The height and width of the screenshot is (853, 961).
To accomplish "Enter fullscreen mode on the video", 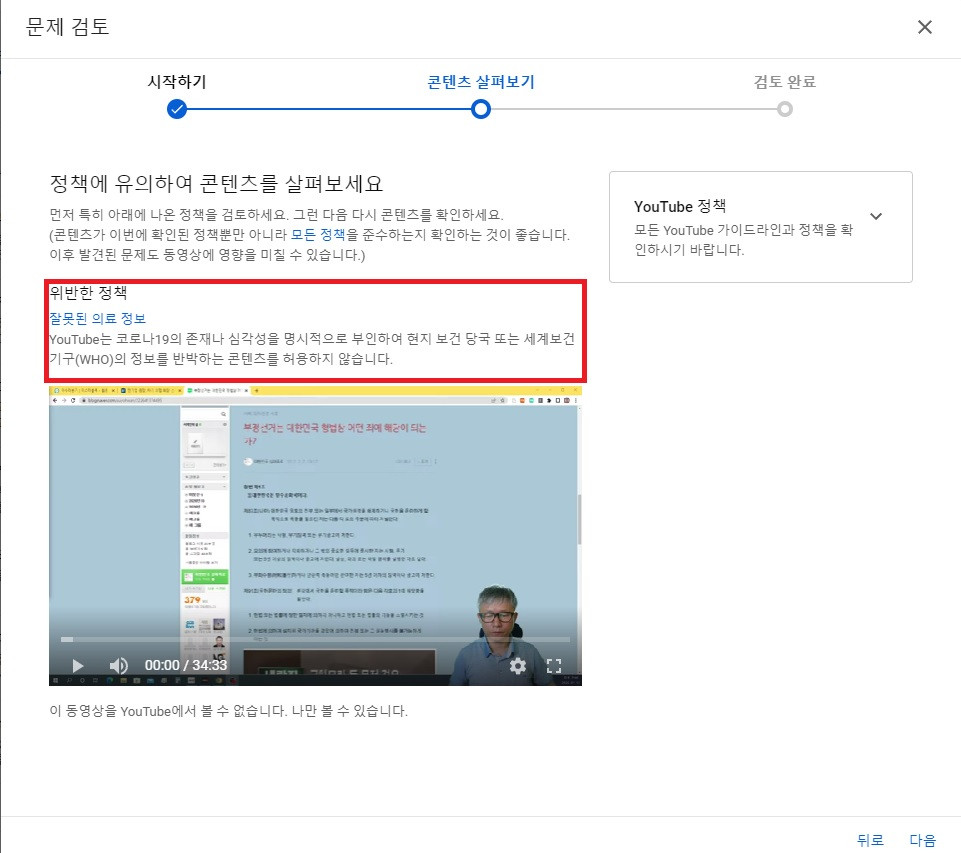I will [554, 665].
